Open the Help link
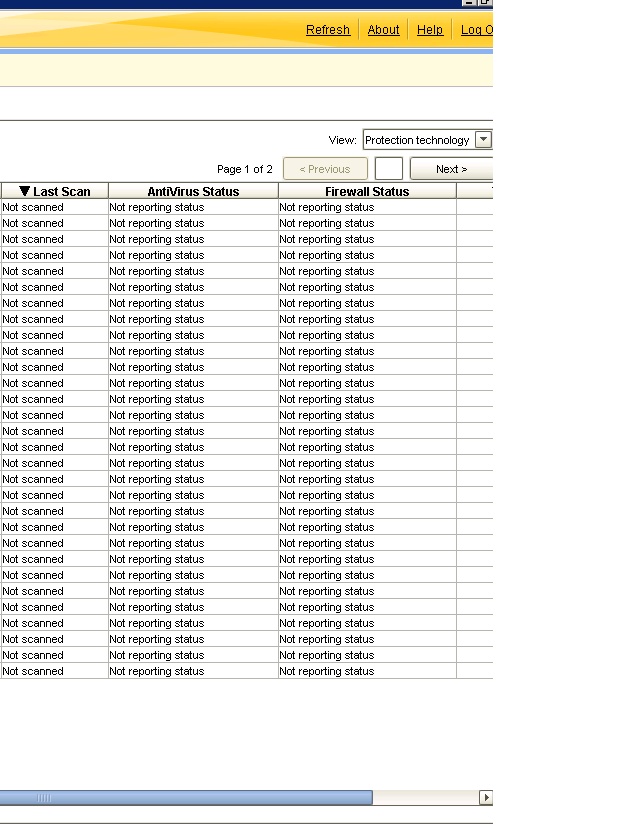 429,30
